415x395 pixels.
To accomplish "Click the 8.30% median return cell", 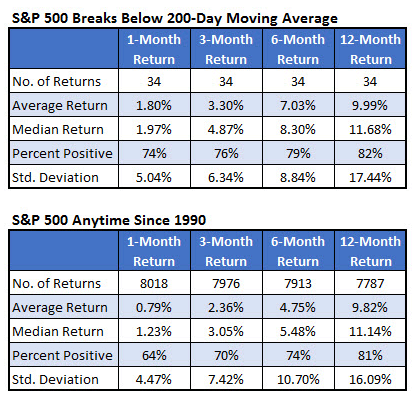I will [x=298, y=129].
